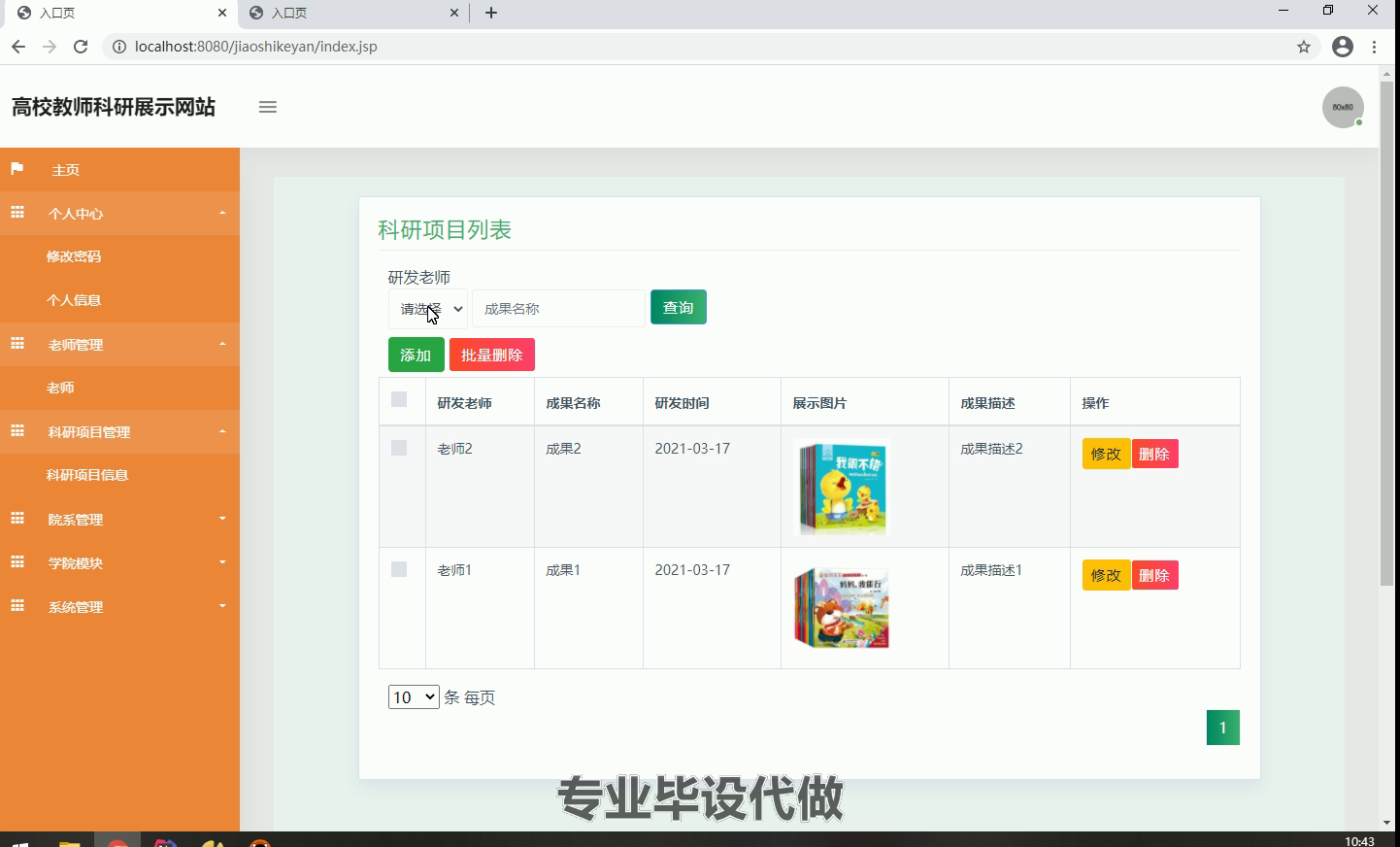This screenshot has width=1400, height=847.
Task: Click 删除 for the 成果2 row
Action: click(1154, 454)
